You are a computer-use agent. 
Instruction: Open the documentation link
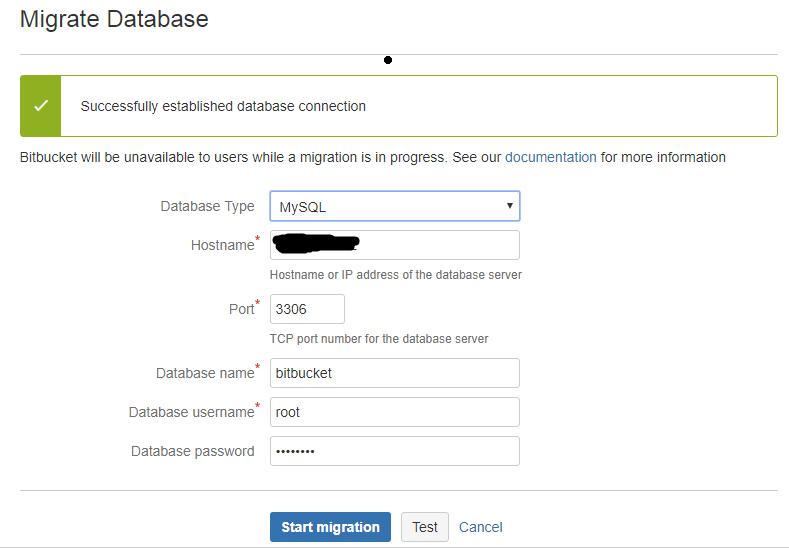pyautogui.click(x=550, y=157)
